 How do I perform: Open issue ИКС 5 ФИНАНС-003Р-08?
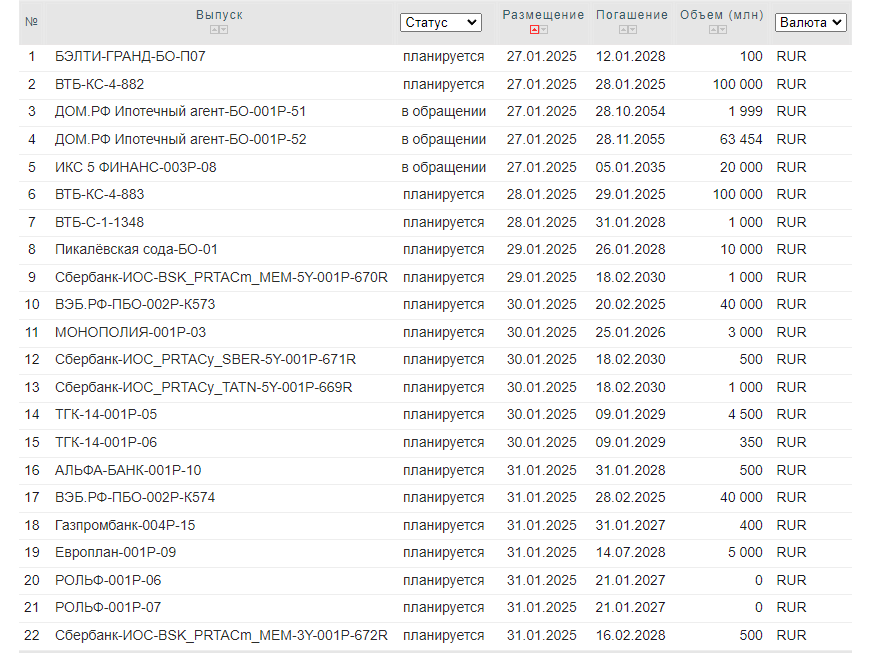[x=136, y=167]
